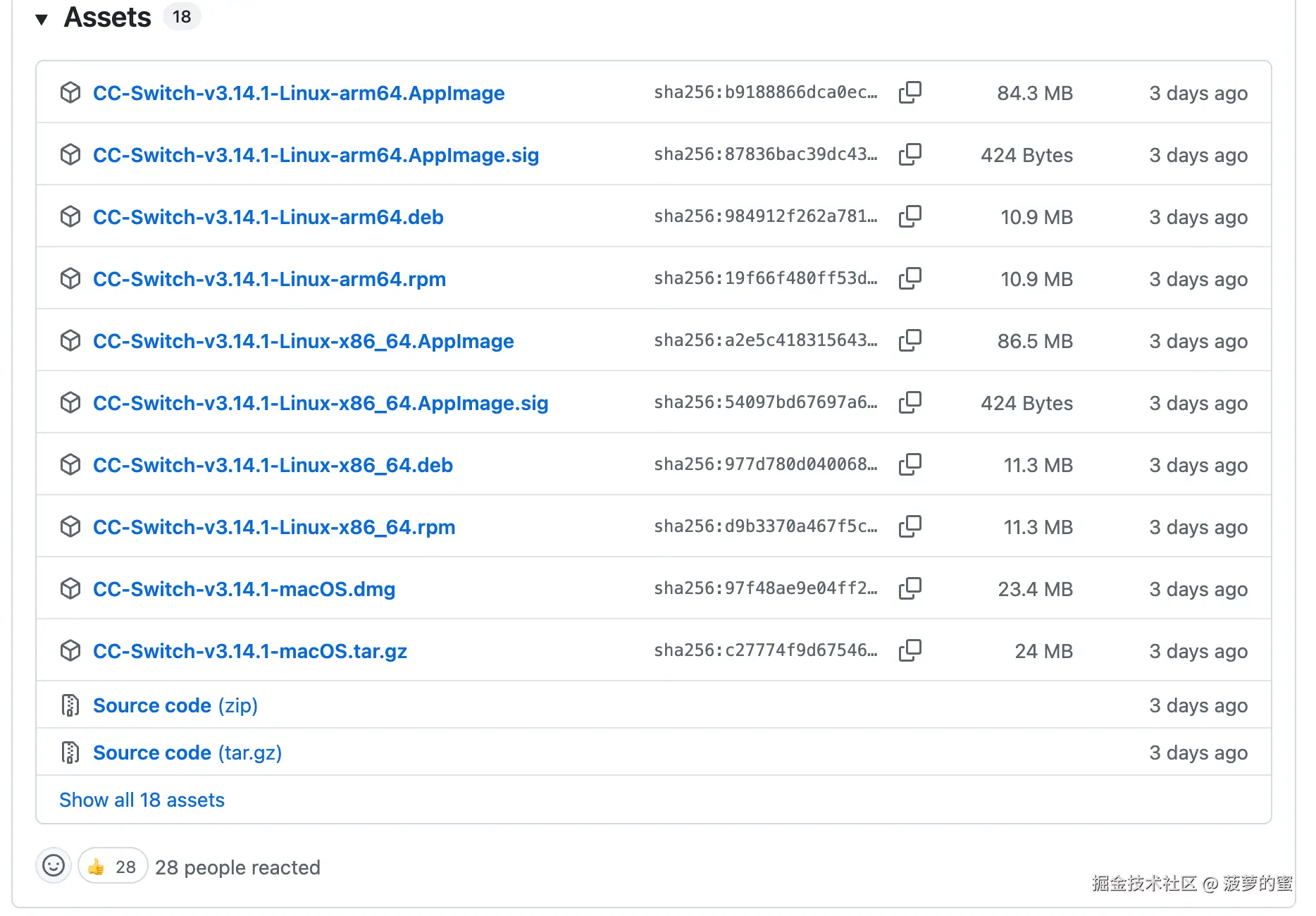Copy SHA256 for Linux-arm64.AppImage asset
Image resolution: width=1316 pixels, height=916 pixels.
pos(910,92)
